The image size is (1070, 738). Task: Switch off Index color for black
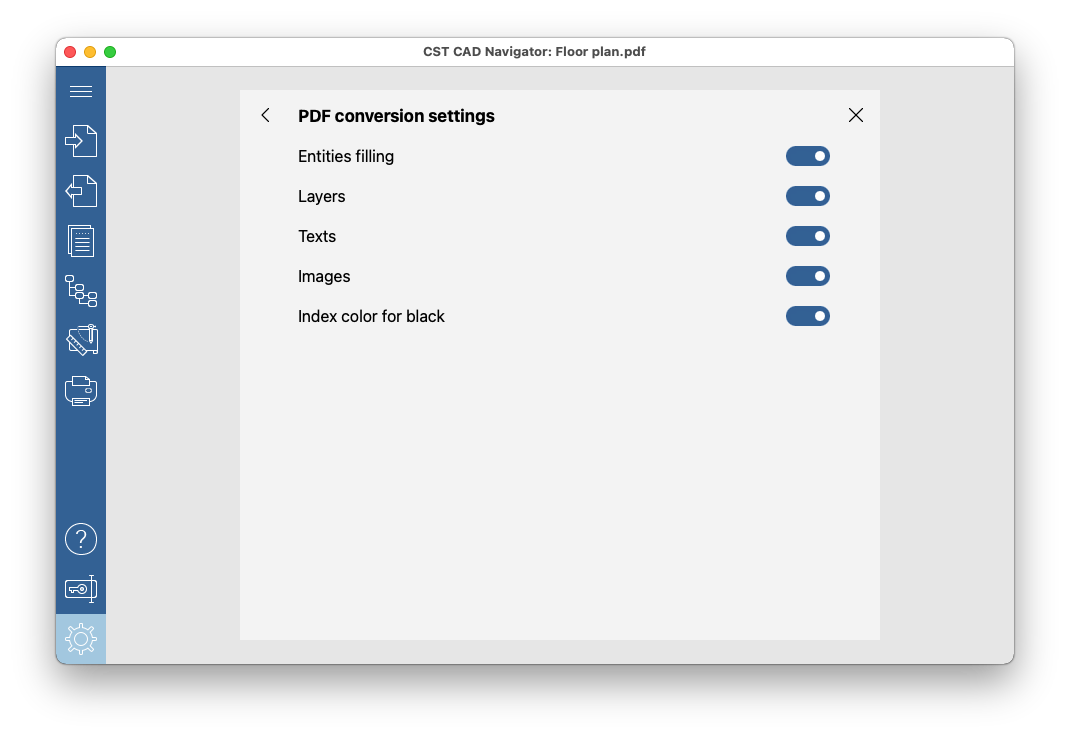(807, 316)
